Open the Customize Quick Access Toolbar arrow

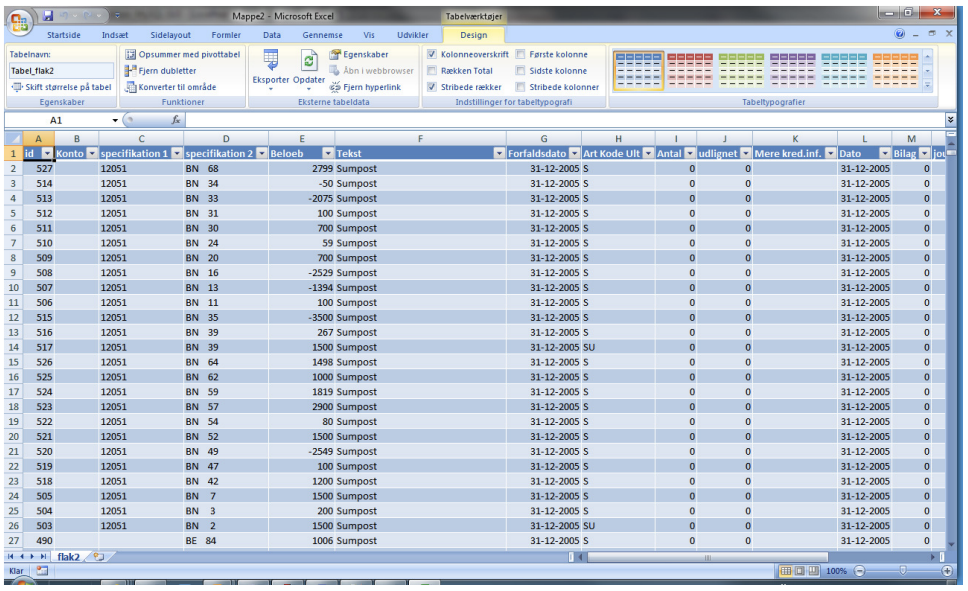117,15
